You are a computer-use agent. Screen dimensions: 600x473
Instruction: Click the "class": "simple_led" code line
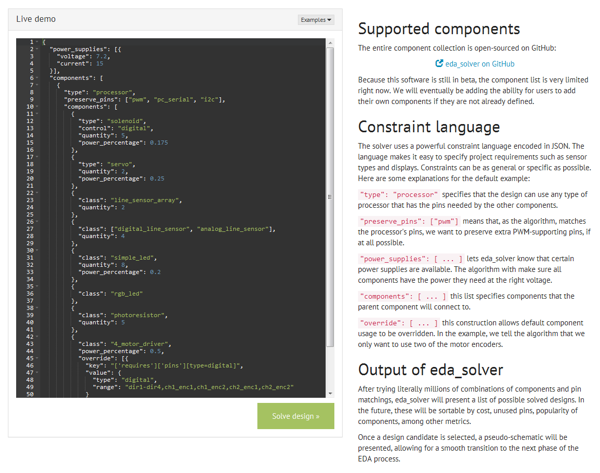point(117,258)
